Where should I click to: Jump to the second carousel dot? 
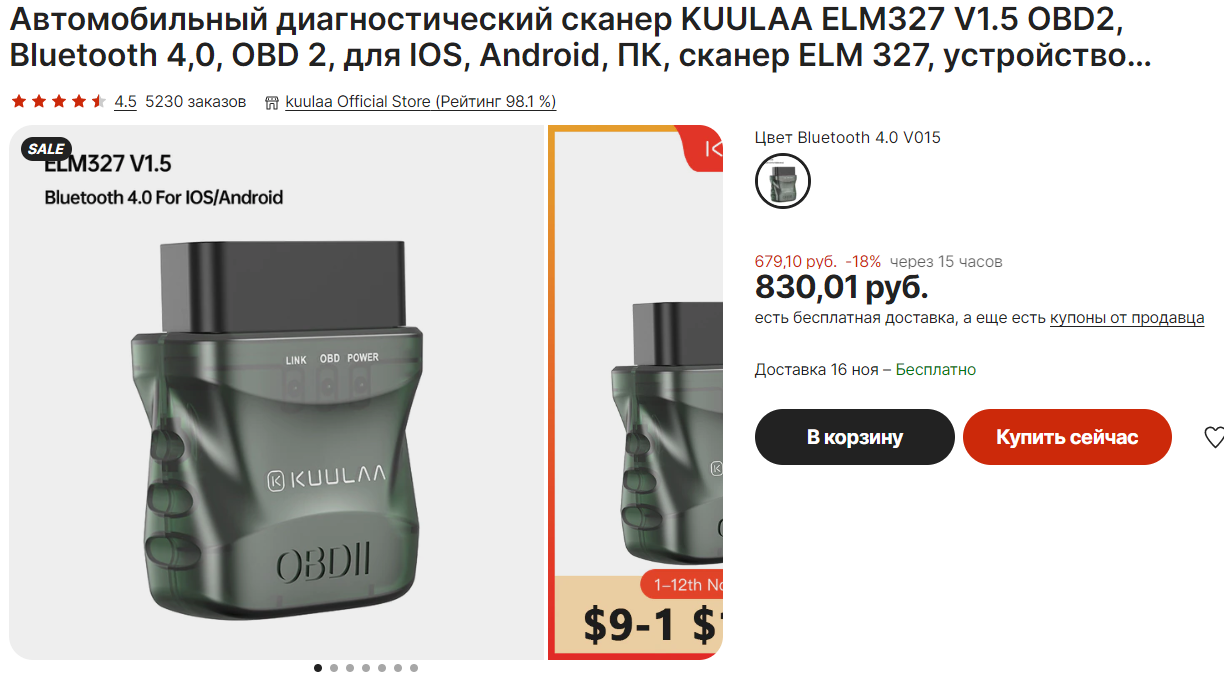[334, 668]
